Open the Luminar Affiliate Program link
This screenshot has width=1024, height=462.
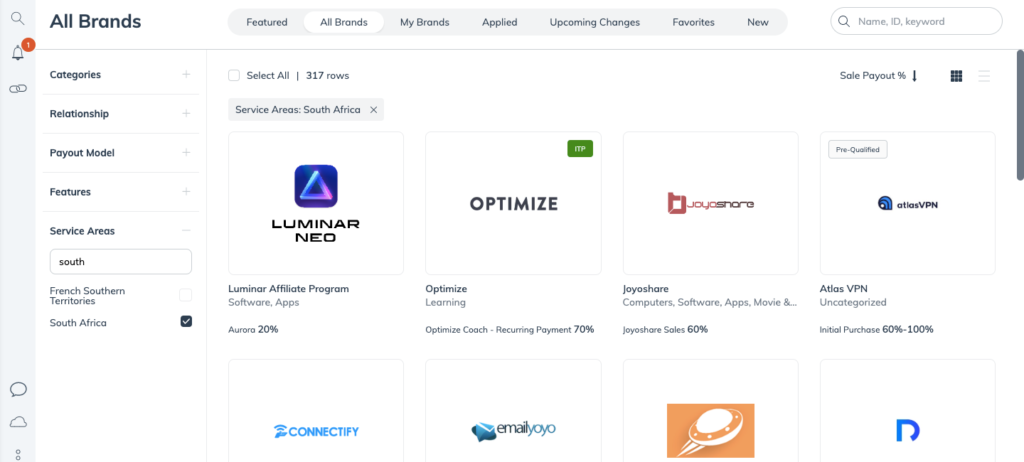click(288, 289)
